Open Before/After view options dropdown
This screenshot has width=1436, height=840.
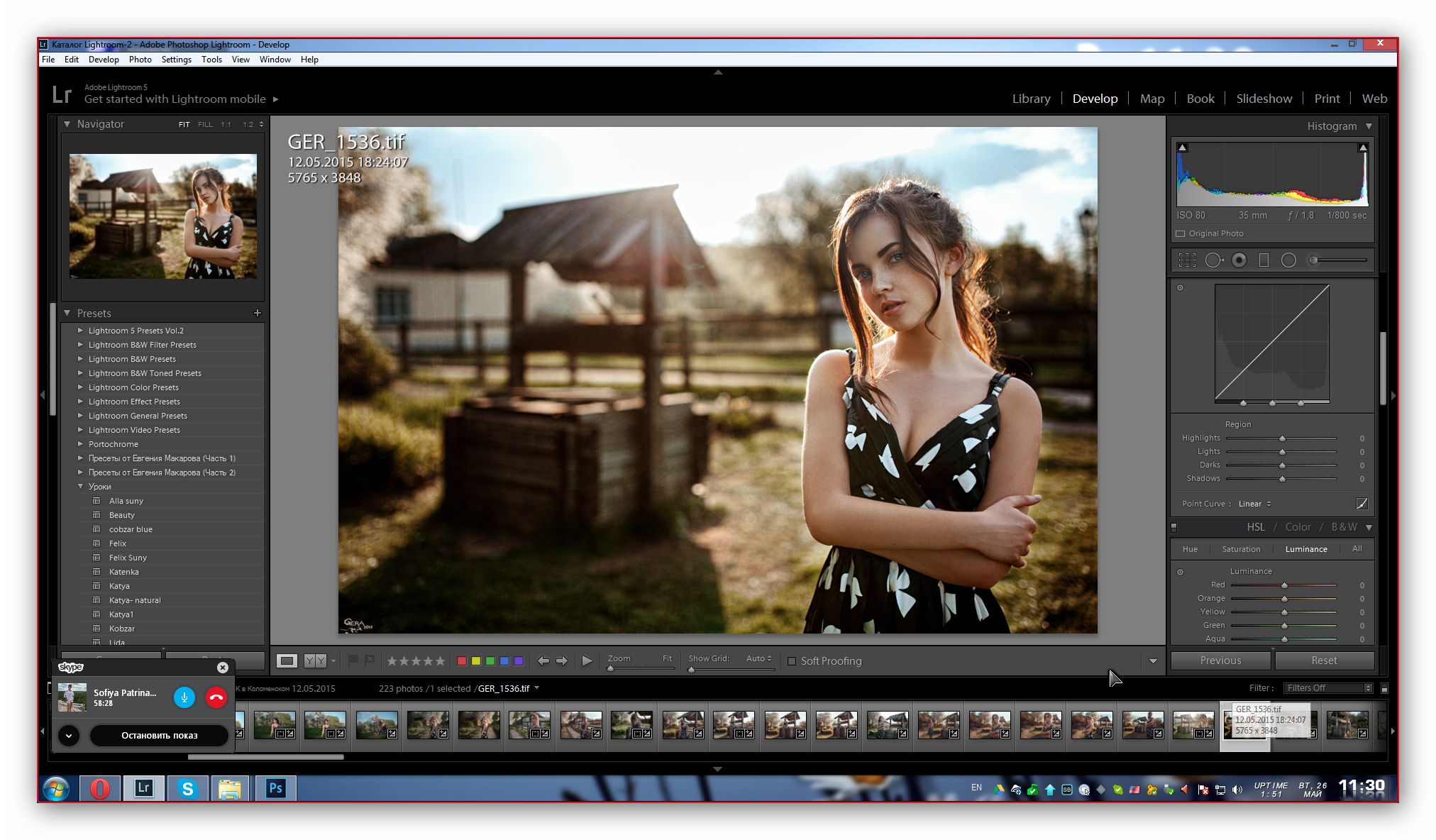(333, 661)
